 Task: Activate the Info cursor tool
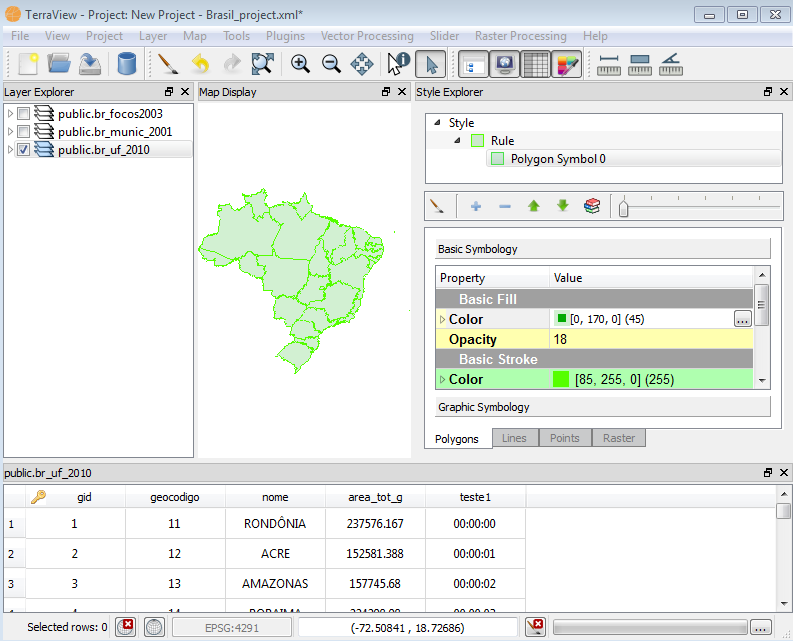pyautogui.click(x=398, y=64)
